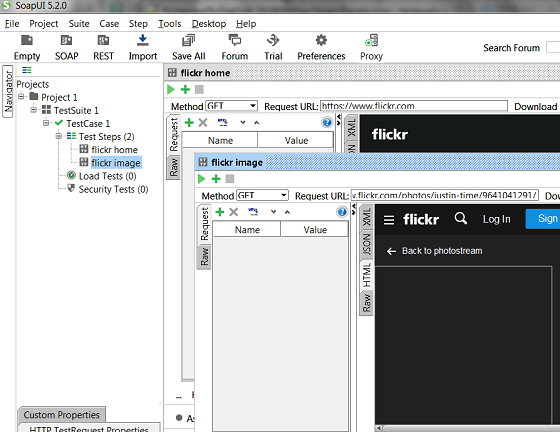Open the Tools menu
The image size is (560, 432).
click(170, 24)
